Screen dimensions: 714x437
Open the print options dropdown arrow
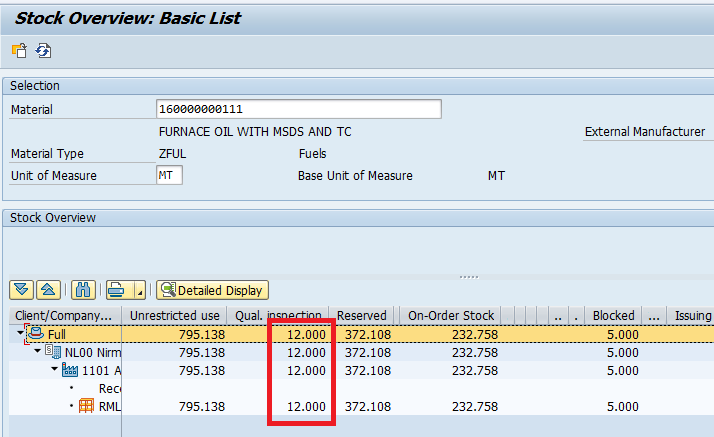click(x=140, y=291)
